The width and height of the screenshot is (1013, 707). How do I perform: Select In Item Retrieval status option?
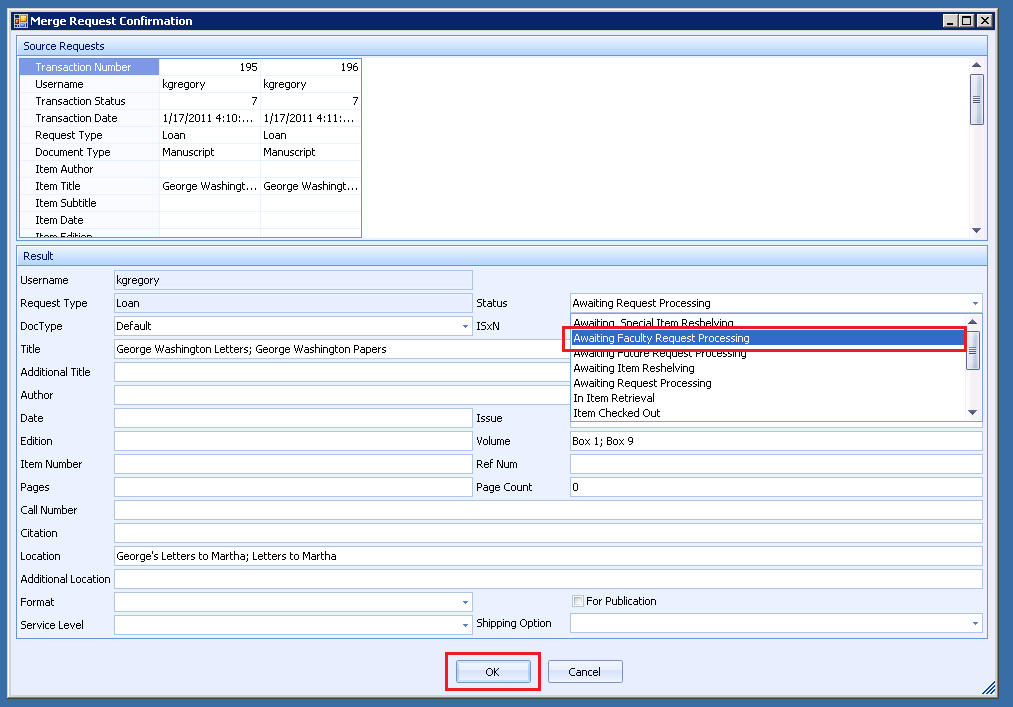pos(614,398)
